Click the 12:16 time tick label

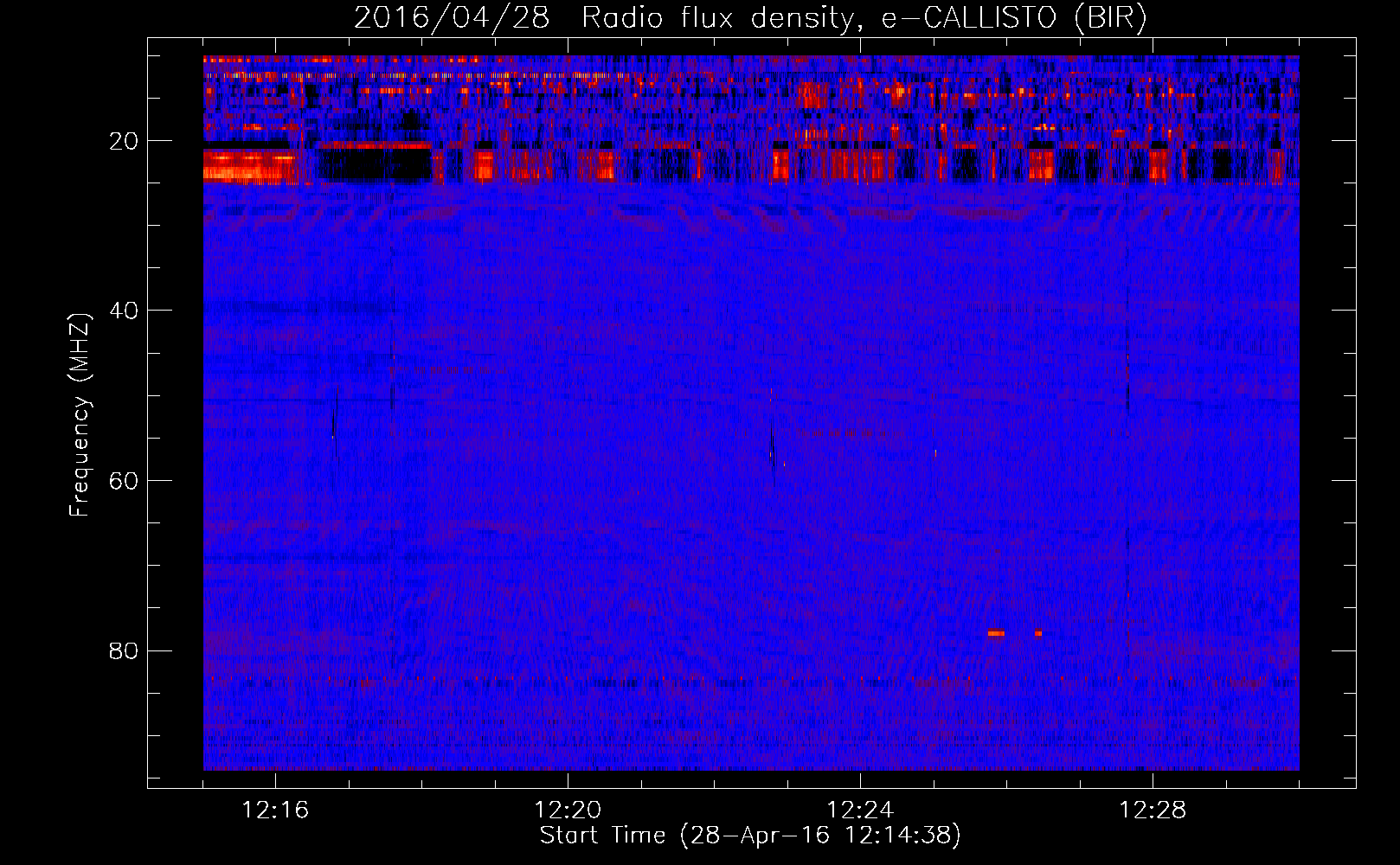coord(275,811)
